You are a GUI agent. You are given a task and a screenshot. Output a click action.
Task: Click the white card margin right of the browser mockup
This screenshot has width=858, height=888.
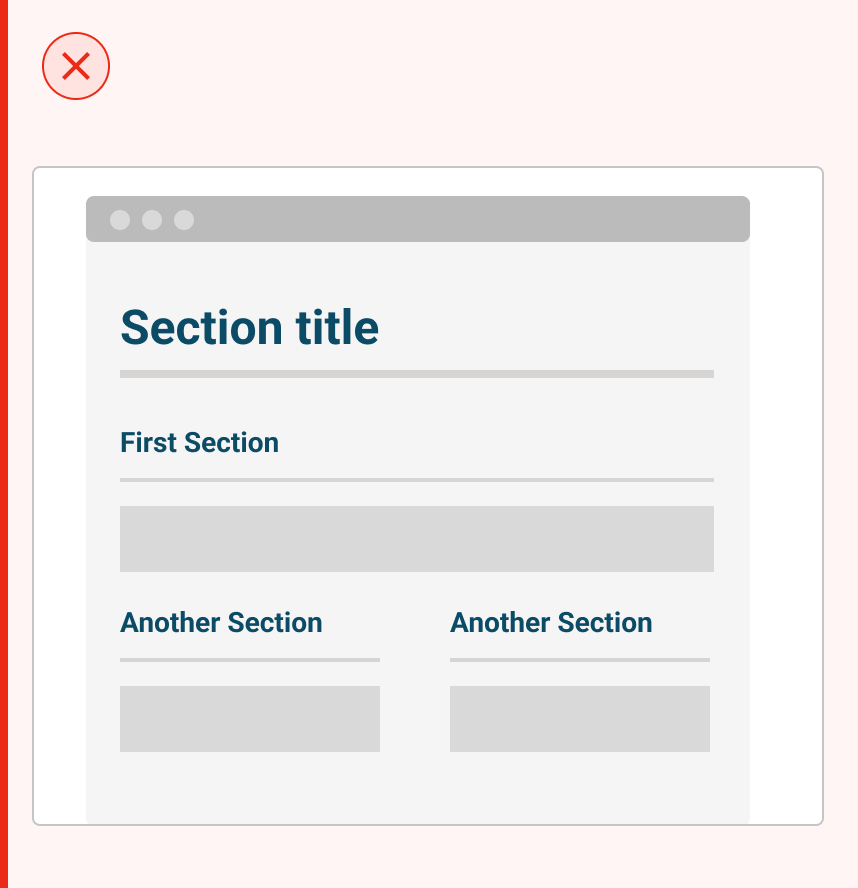[786, 500]
